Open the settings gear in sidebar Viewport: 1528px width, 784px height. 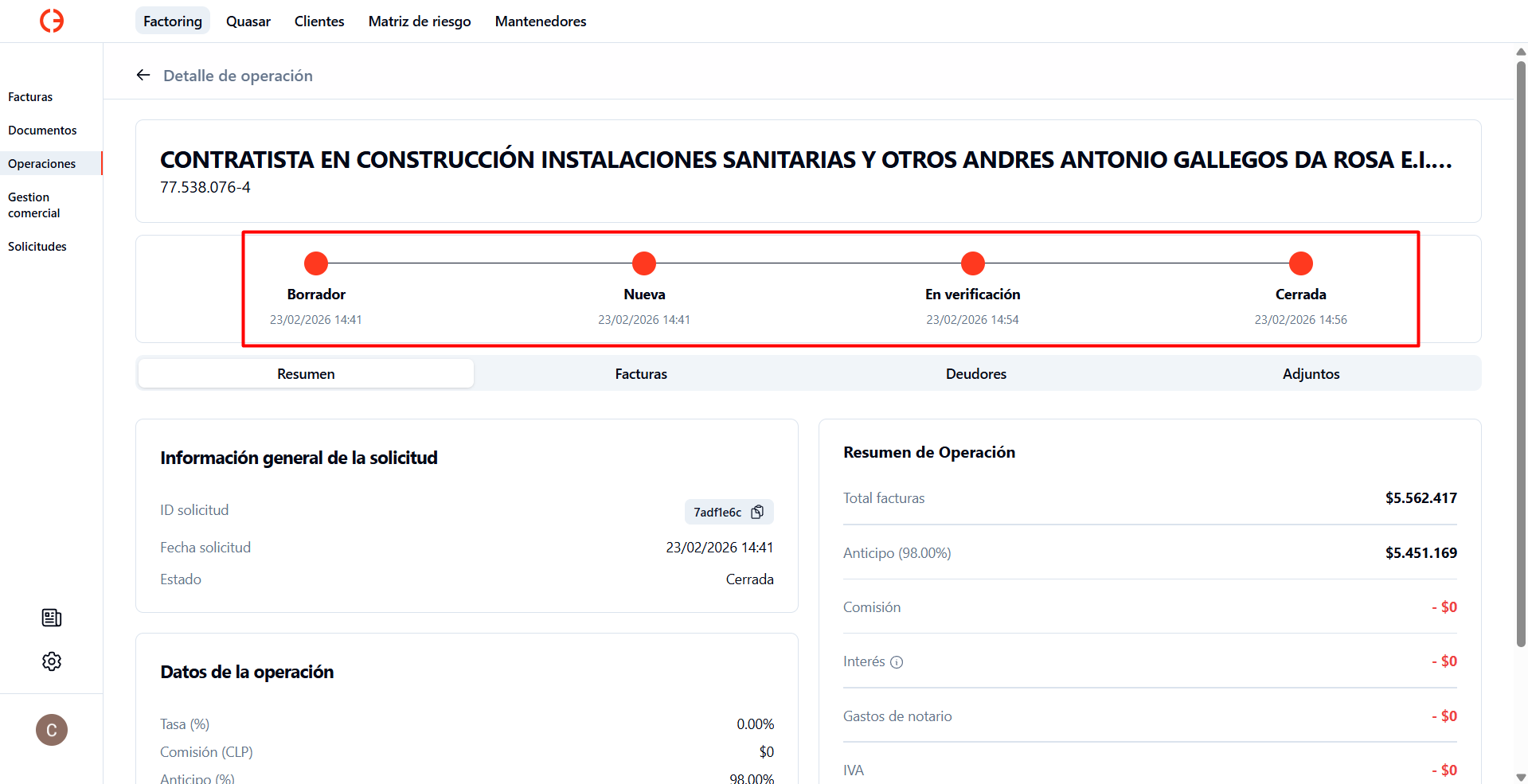point(52,661)
